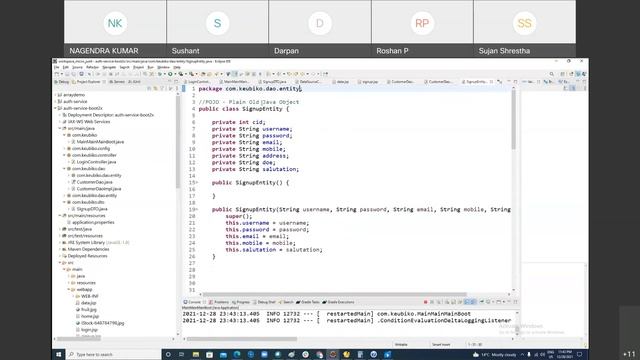Collapse the src/main/resources folder
The image size is (640, 360).
click(x=60, y=216)
